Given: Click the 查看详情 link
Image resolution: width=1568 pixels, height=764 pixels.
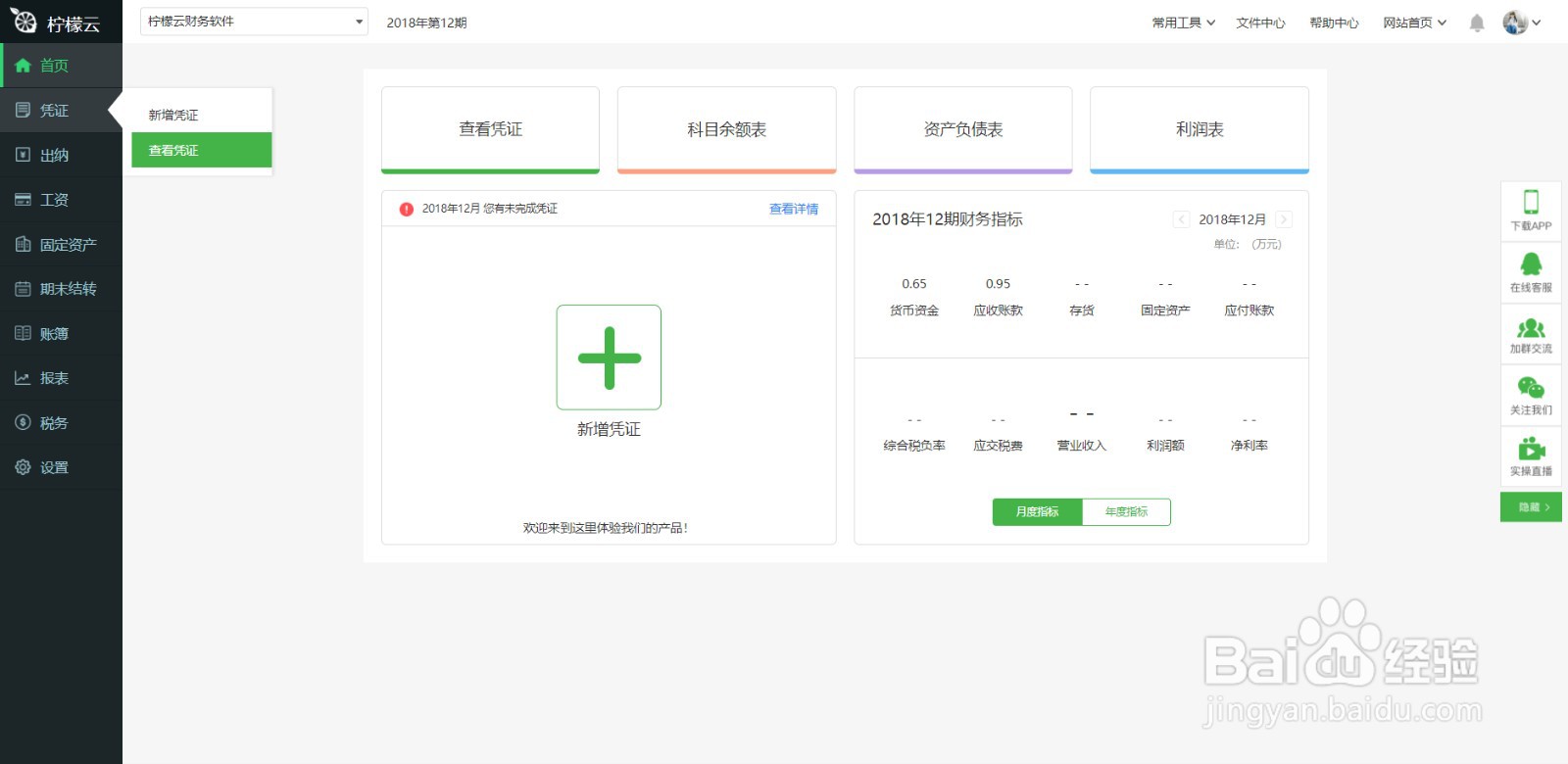Looking at the screenshot, I should tap(794, 209).
